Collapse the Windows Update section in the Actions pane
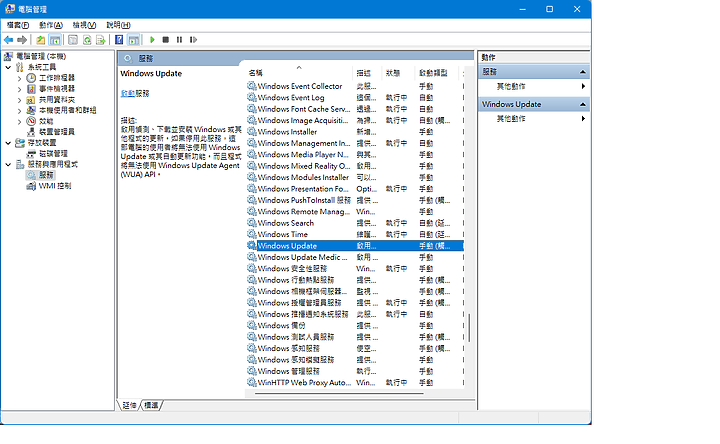The image size is (720, 444). [x=582, y=104]
